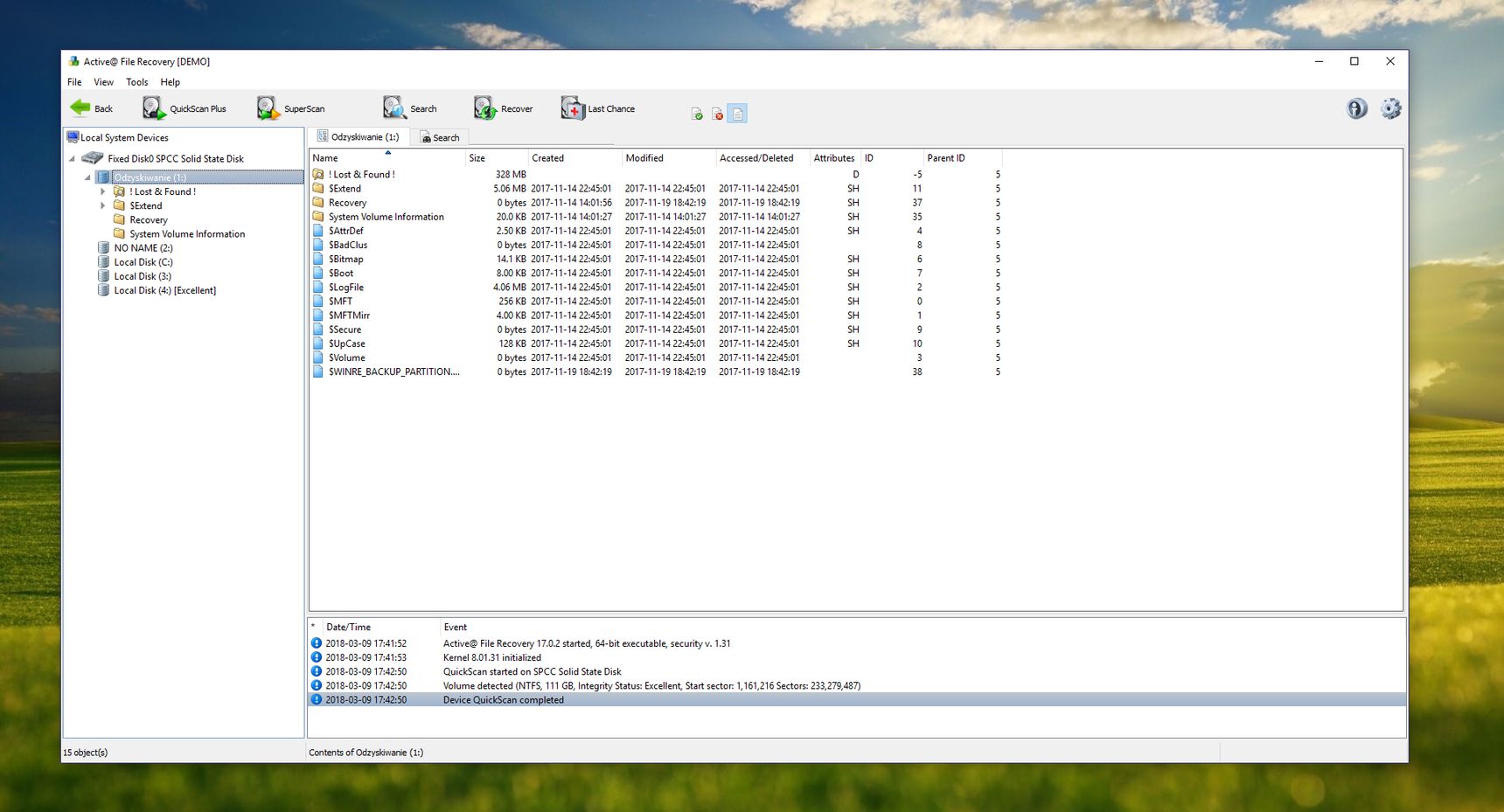Open the File menu
1504x812 pixels.
[74, 82]
